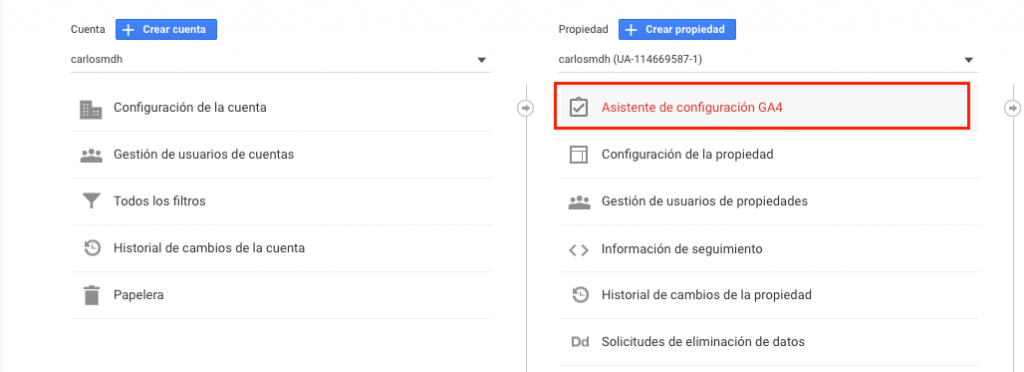Click the Propiedad column label
Image resolution: width=1024 pixels, height=372 pixels.
583,30
